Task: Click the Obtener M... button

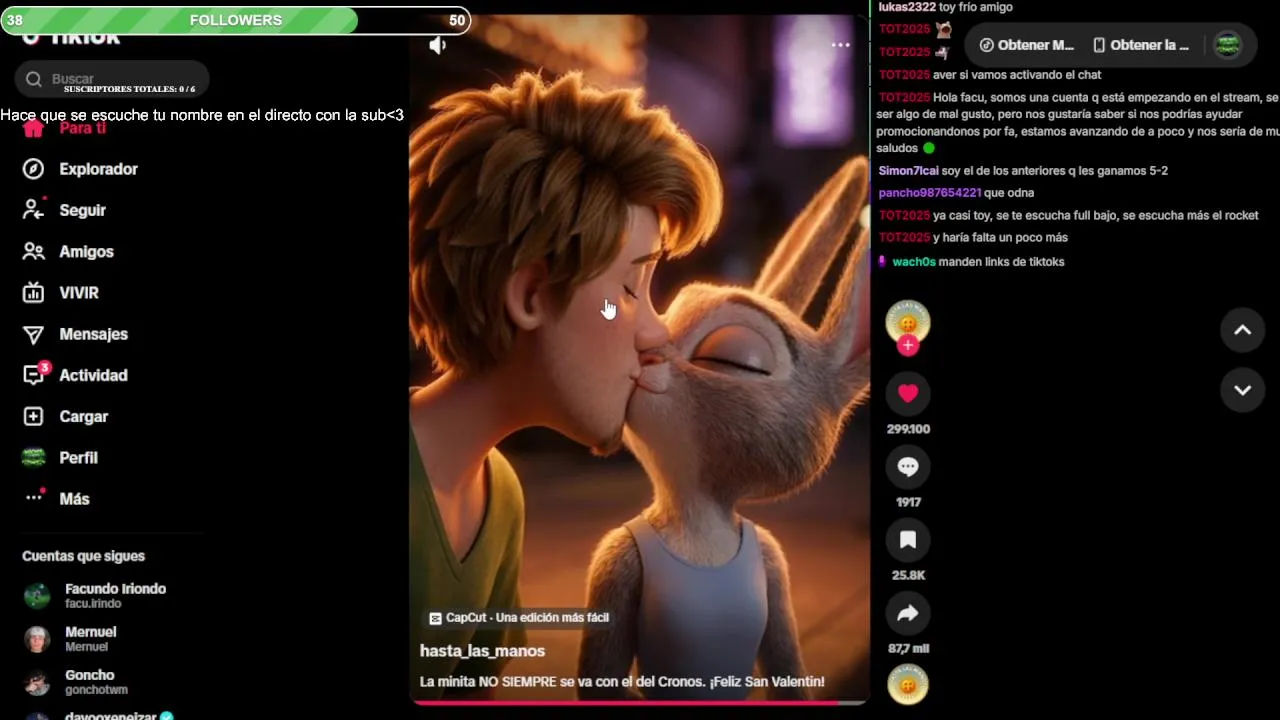Action: tap(1027, 45)
